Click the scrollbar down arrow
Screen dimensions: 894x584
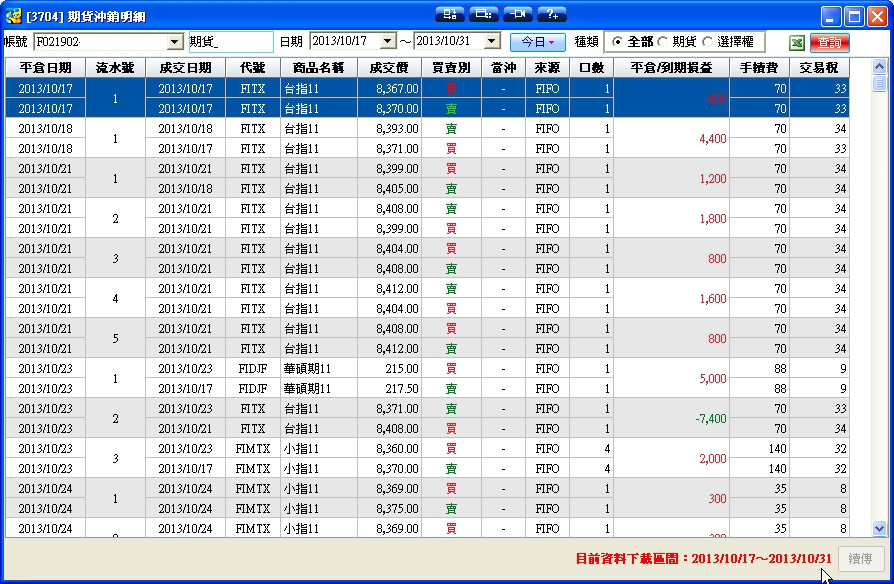click(x=879, y=529)
